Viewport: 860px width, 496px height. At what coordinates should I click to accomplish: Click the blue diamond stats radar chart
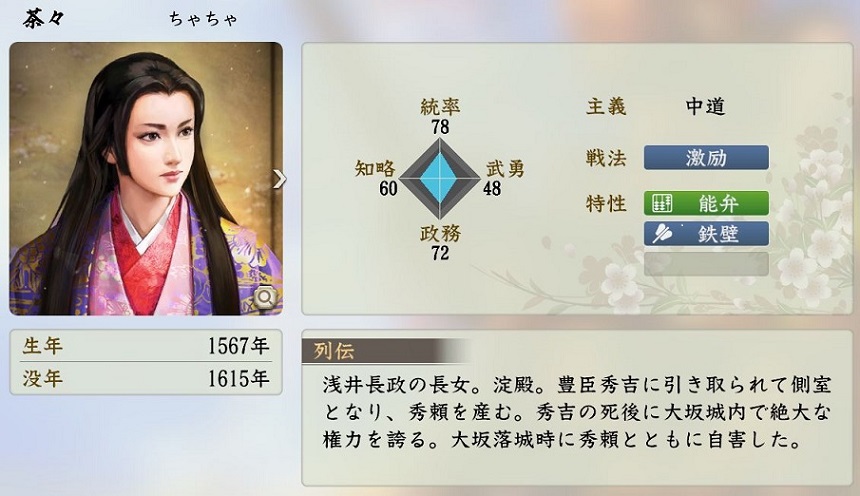click(x=440, y=178)
